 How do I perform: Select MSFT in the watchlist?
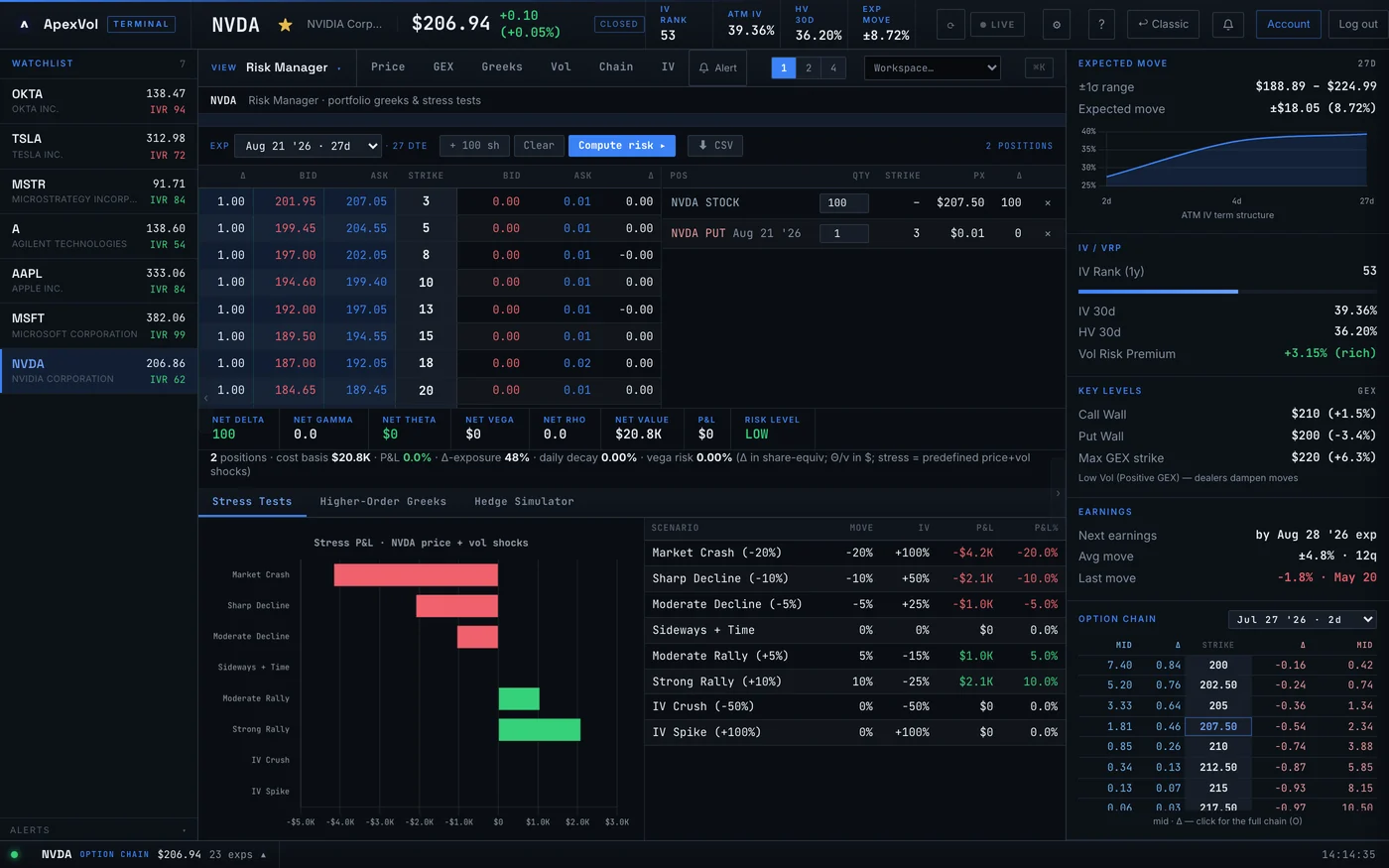point(98,325)
